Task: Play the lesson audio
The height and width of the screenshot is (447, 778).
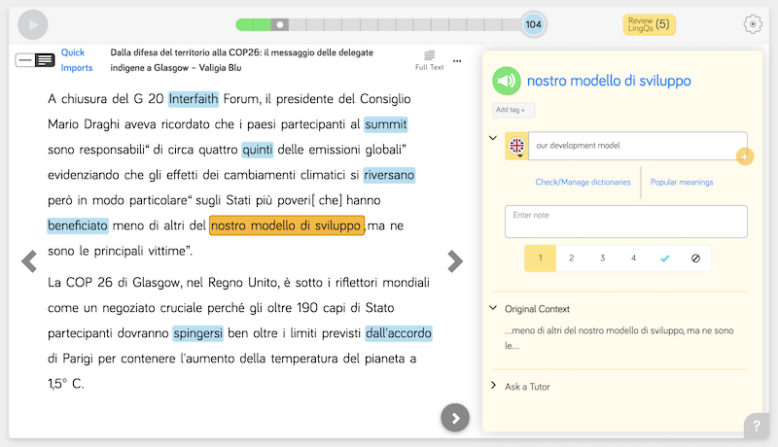Action: (x=33, y=24)
